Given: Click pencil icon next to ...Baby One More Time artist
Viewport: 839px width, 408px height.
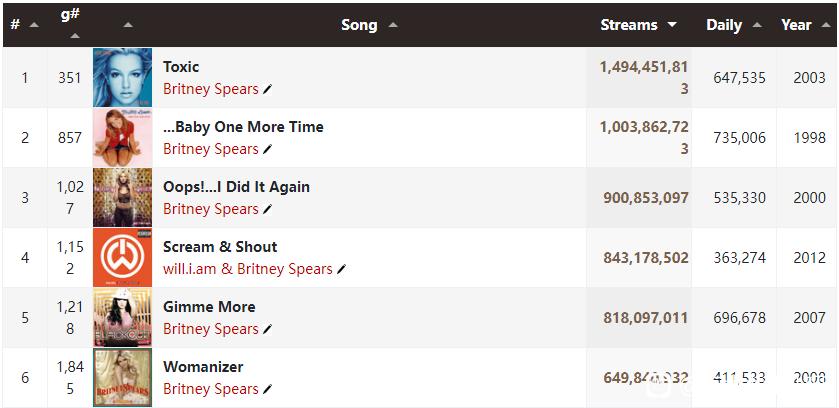Looking at the screenshot, I should pos(267,149).
